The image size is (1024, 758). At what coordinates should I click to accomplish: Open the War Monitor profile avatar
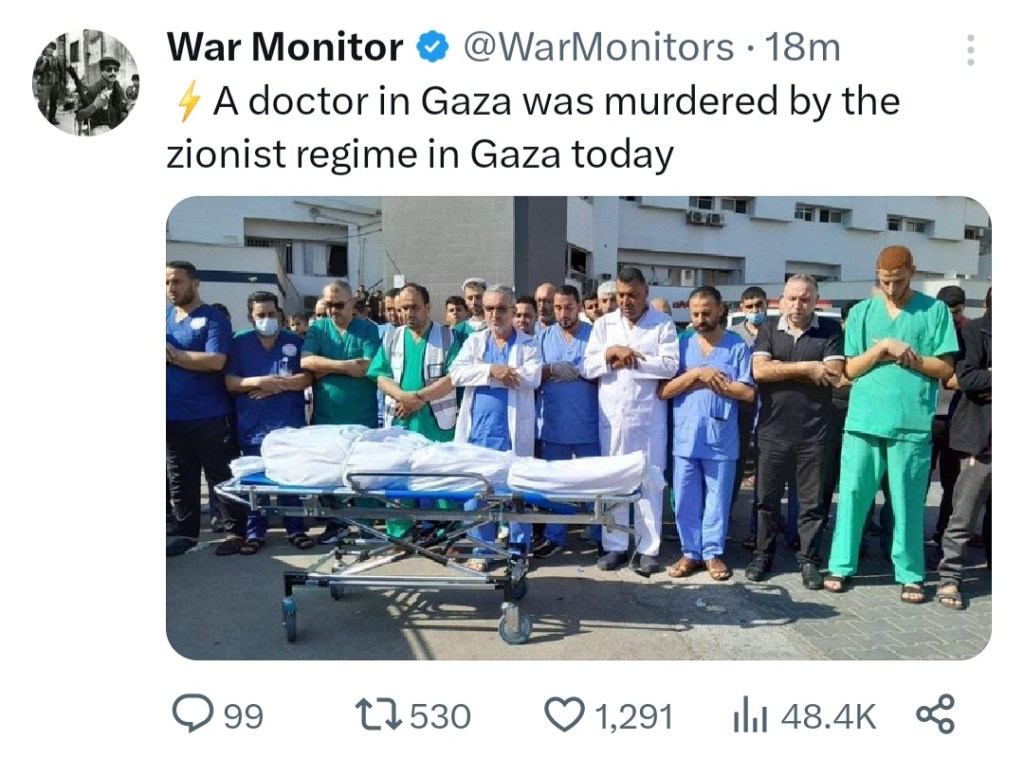click(x=86, y=82)
